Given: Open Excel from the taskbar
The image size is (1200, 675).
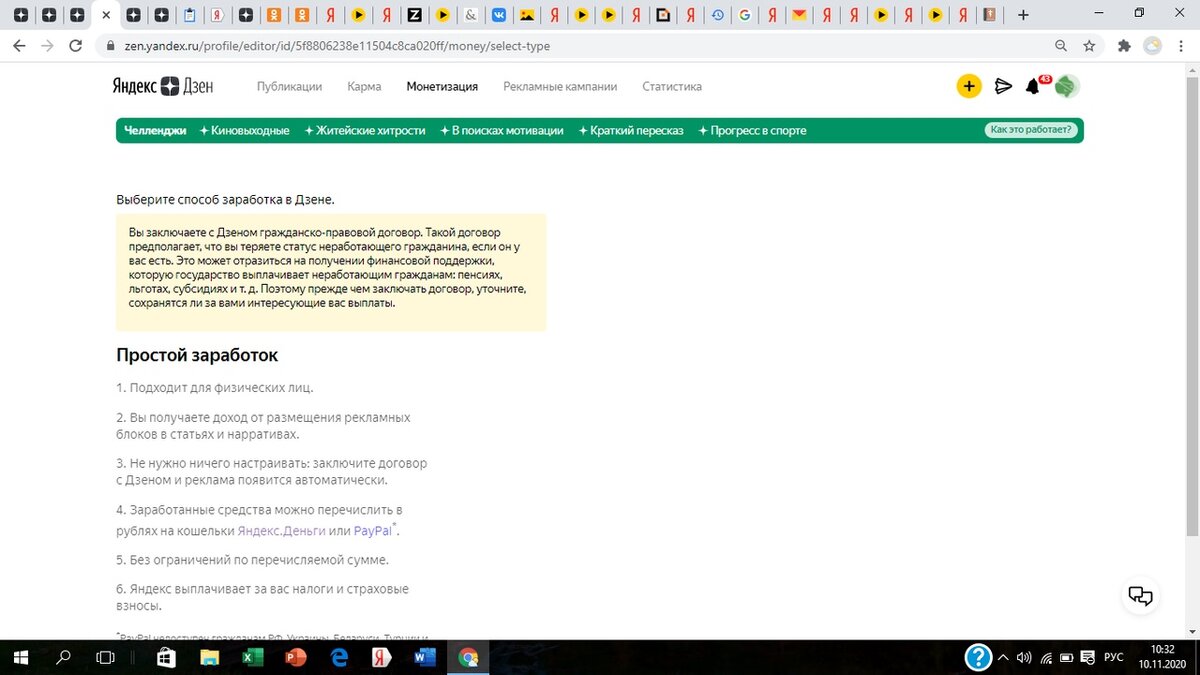Looking at the screenshot, I should pos(253,657).
